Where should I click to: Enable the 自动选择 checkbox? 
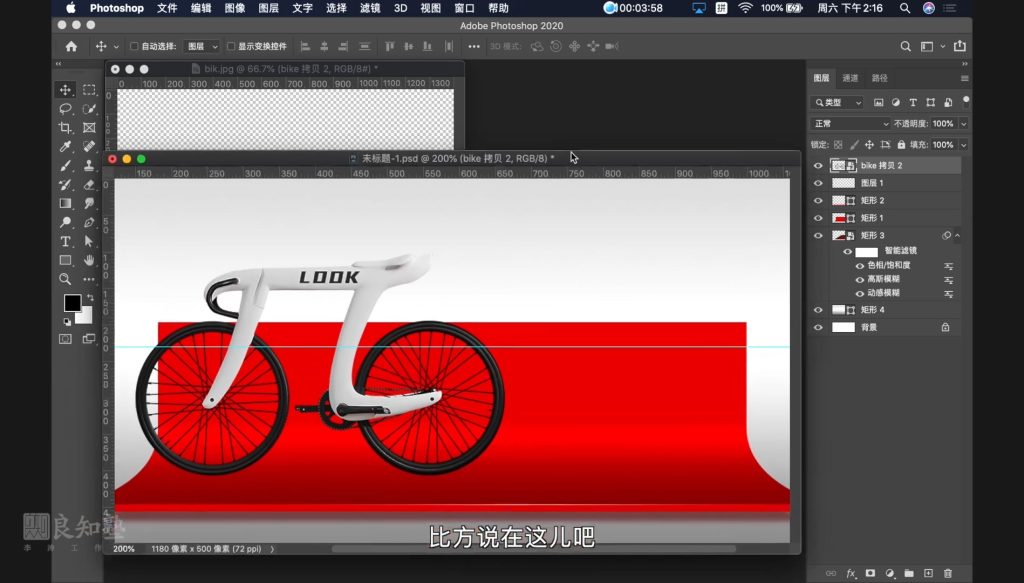[x=135, y=46]
